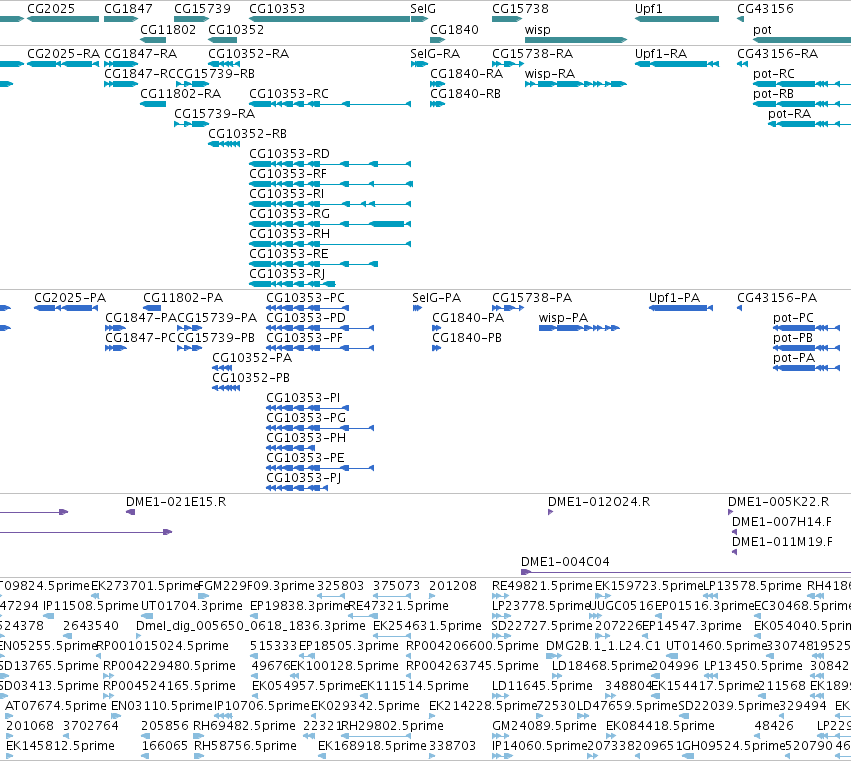Click the DME1-011M19.F BAC end label
851x761 pixels.
[783, 542]
